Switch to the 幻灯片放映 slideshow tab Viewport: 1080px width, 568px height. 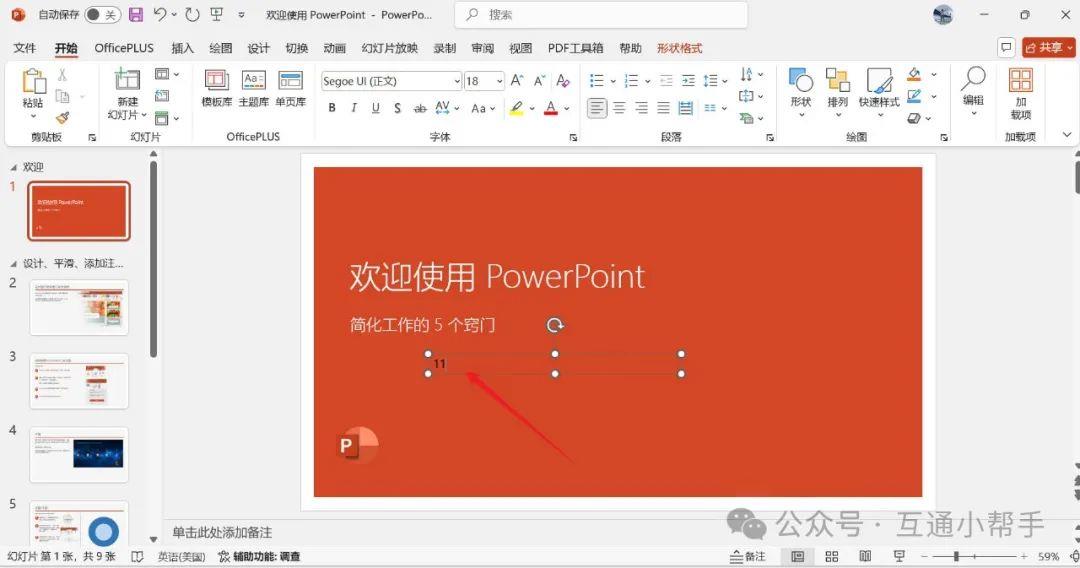click(390, 48)
